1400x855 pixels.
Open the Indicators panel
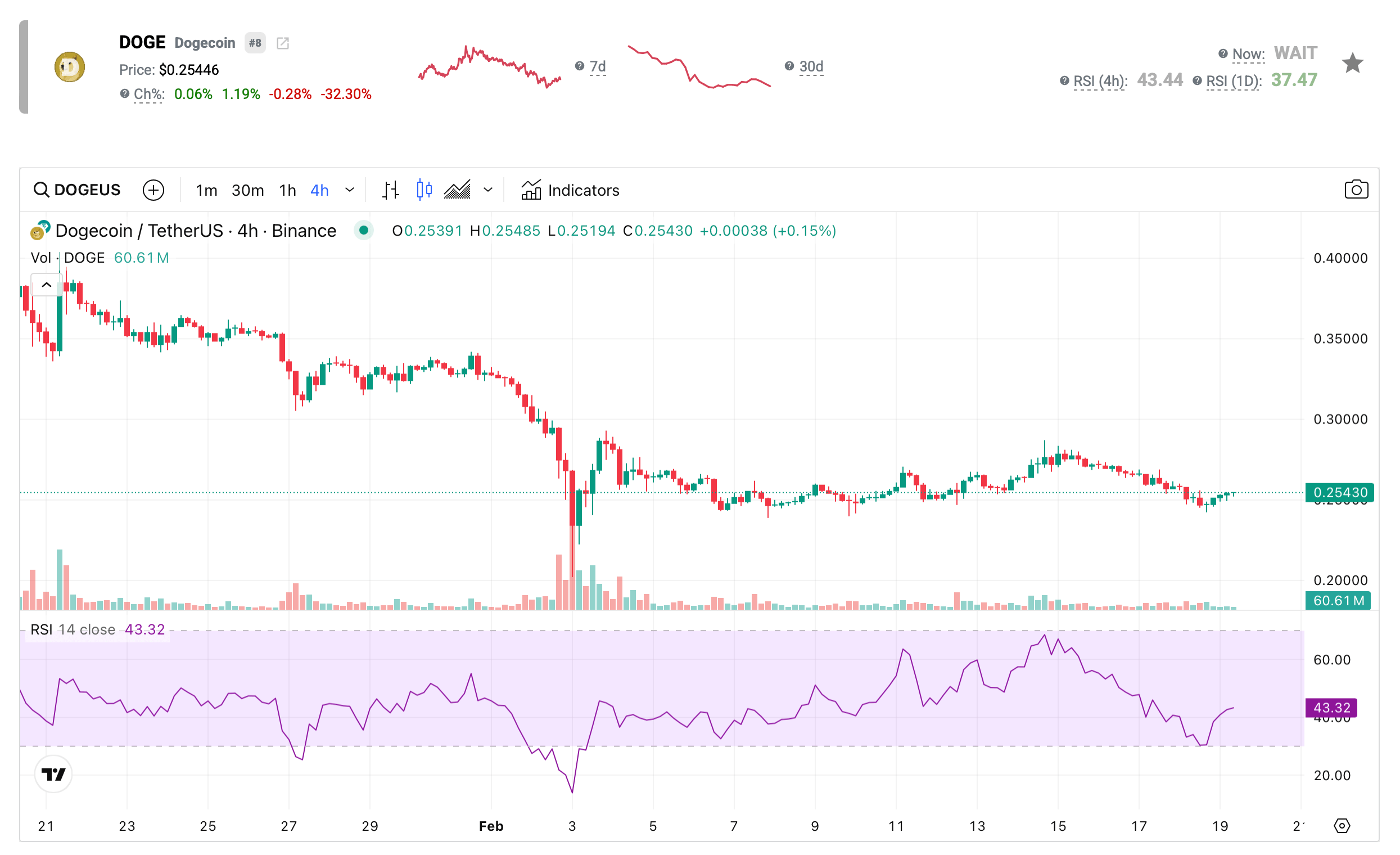570,191
